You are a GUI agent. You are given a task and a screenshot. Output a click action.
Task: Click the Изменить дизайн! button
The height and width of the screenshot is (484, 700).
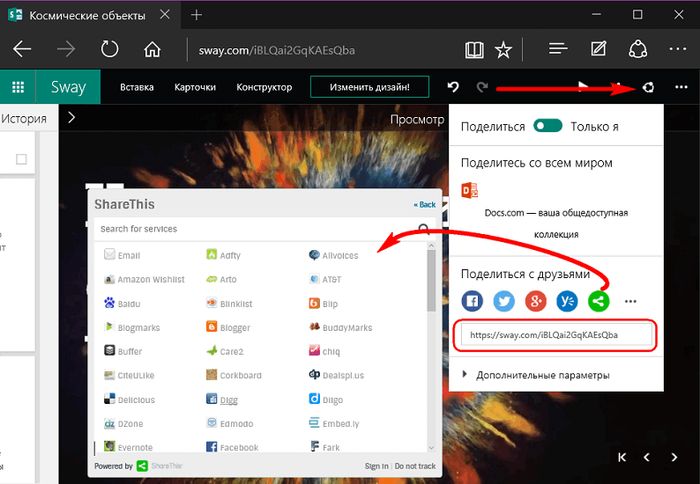(x=370, y=87)
